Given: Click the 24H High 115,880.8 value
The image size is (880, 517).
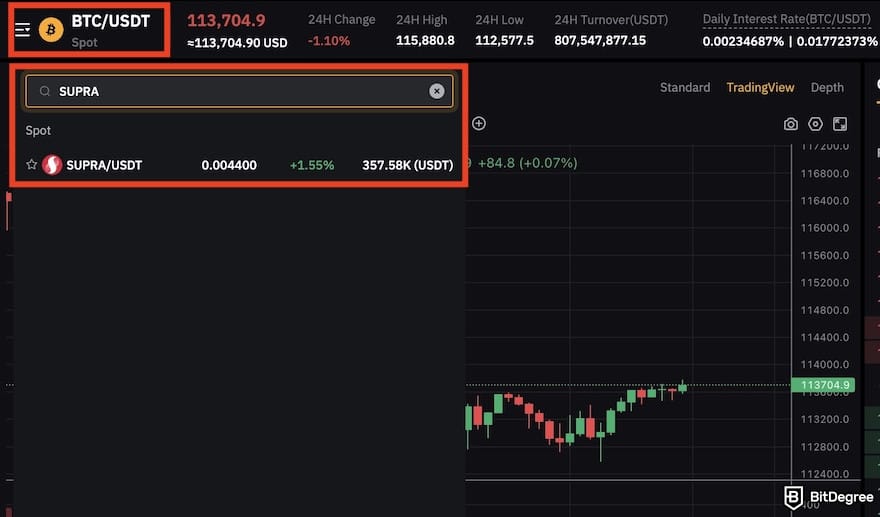Looking at the screenshot, I should [x=425, y=40].
